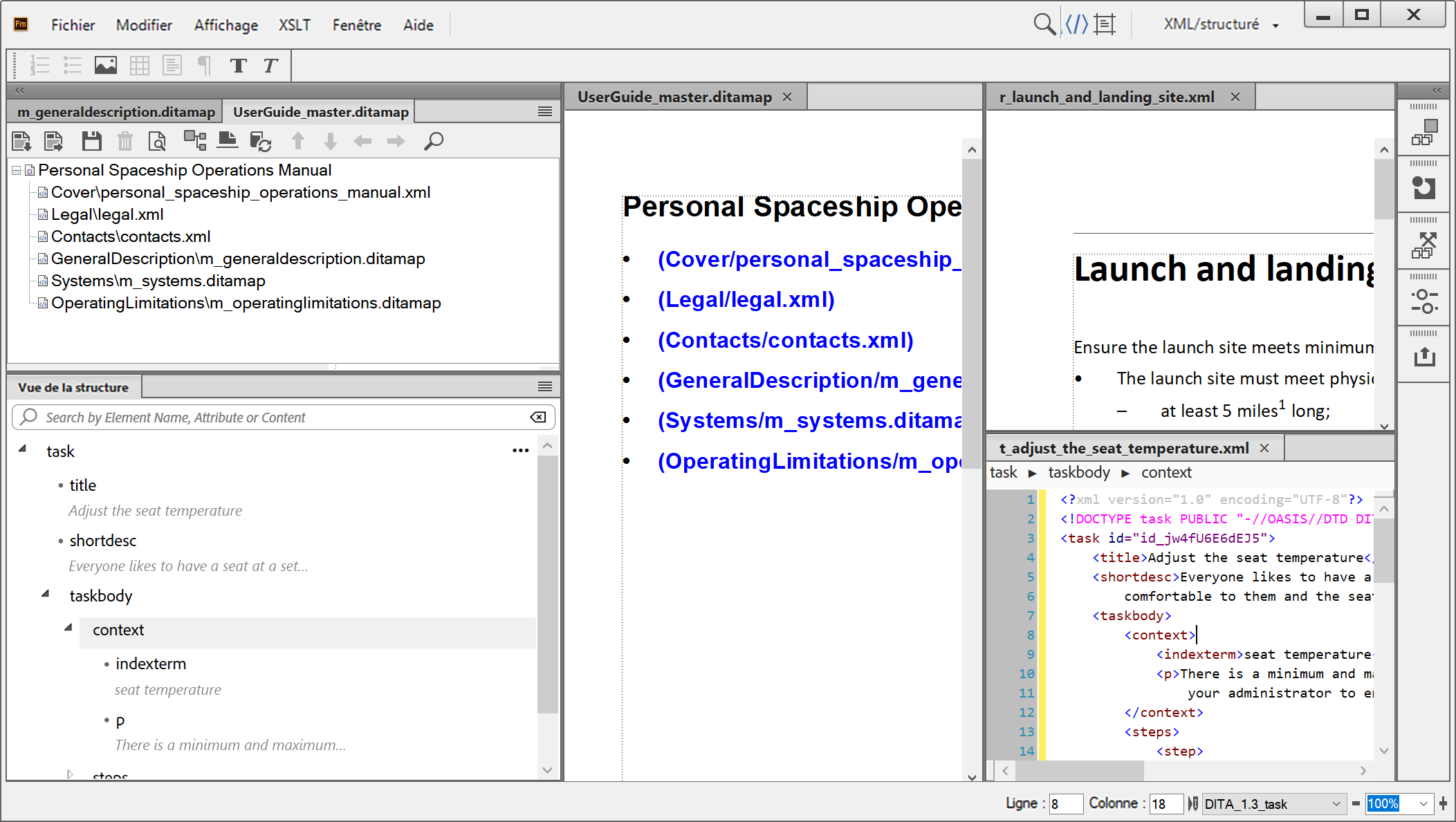Switch to XML code view icon
The width and height of the screenshot is (1456, 822).
tap(1076, 24)
